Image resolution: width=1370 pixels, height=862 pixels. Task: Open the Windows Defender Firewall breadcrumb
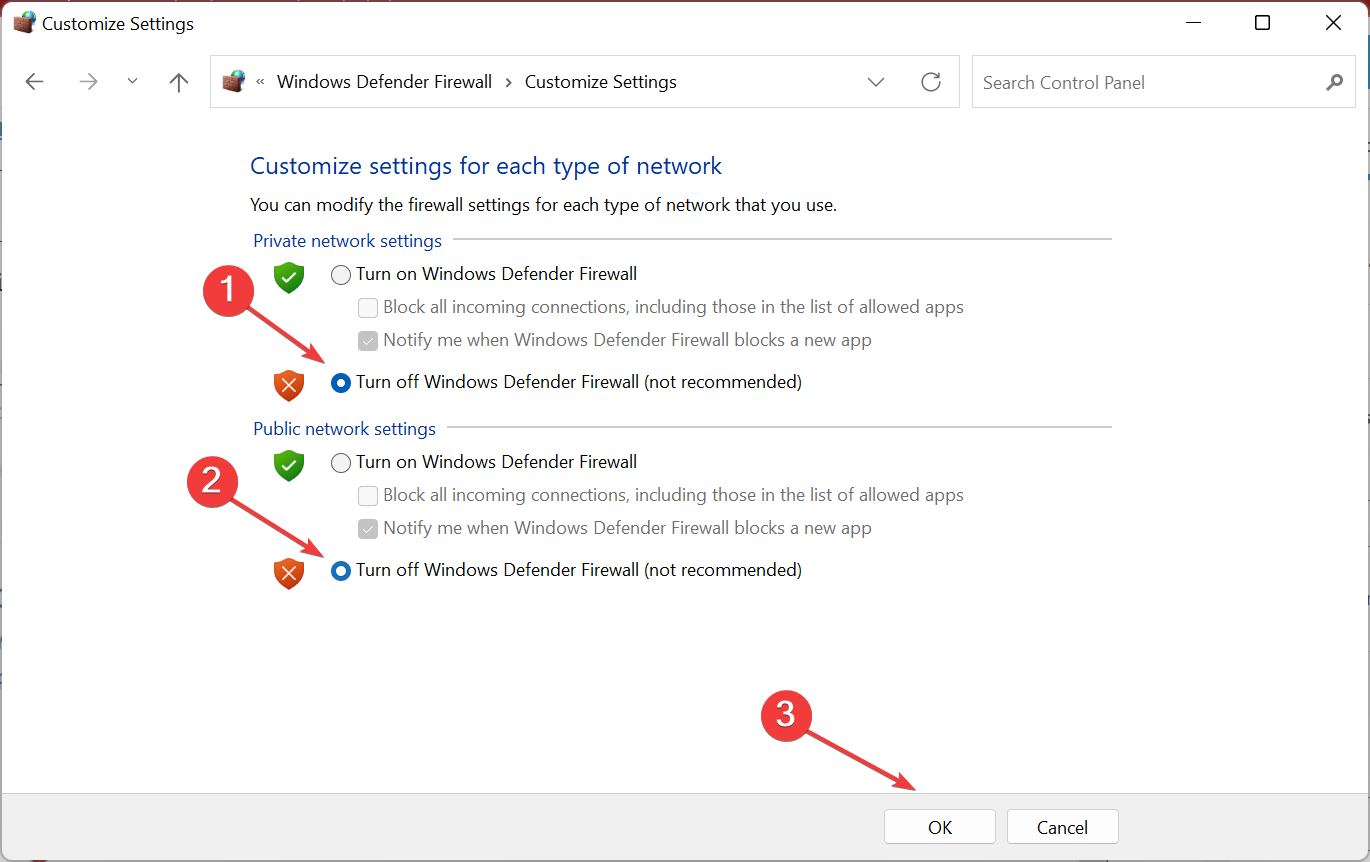pyautogui.click(x=384, y=82)
